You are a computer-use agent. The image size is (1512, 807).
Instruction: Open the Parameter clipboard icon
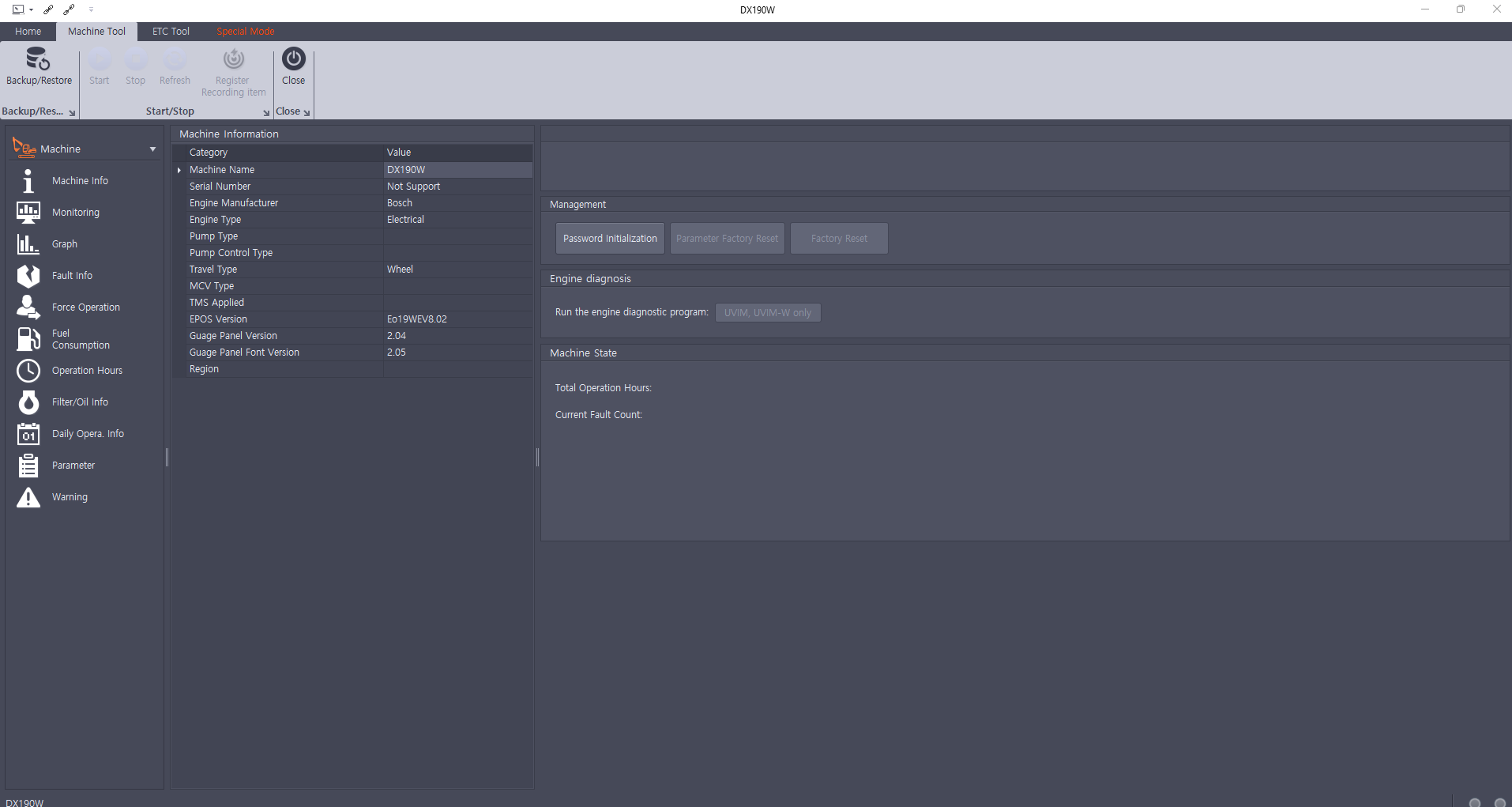[28, 466]
